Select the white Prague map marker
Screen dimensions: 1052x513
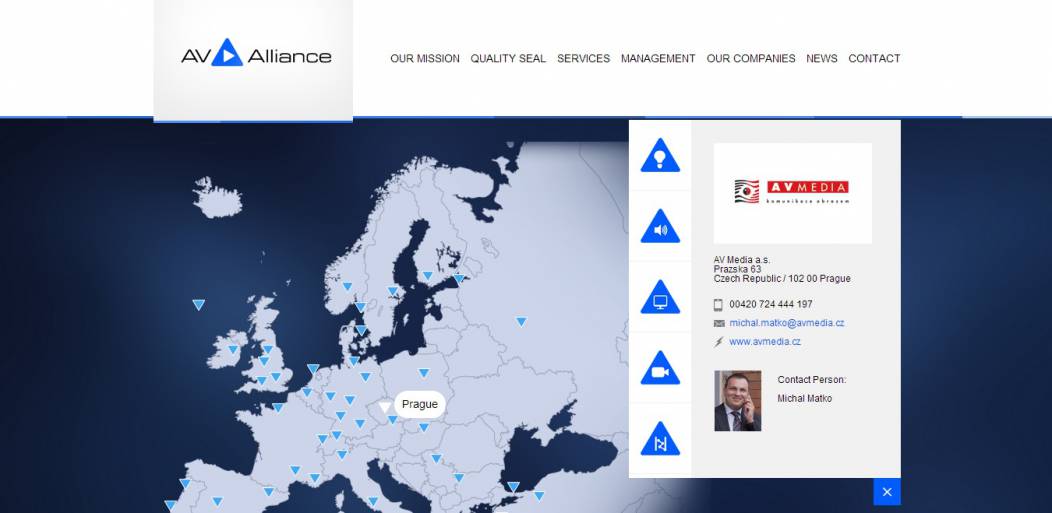click(384, 407)
